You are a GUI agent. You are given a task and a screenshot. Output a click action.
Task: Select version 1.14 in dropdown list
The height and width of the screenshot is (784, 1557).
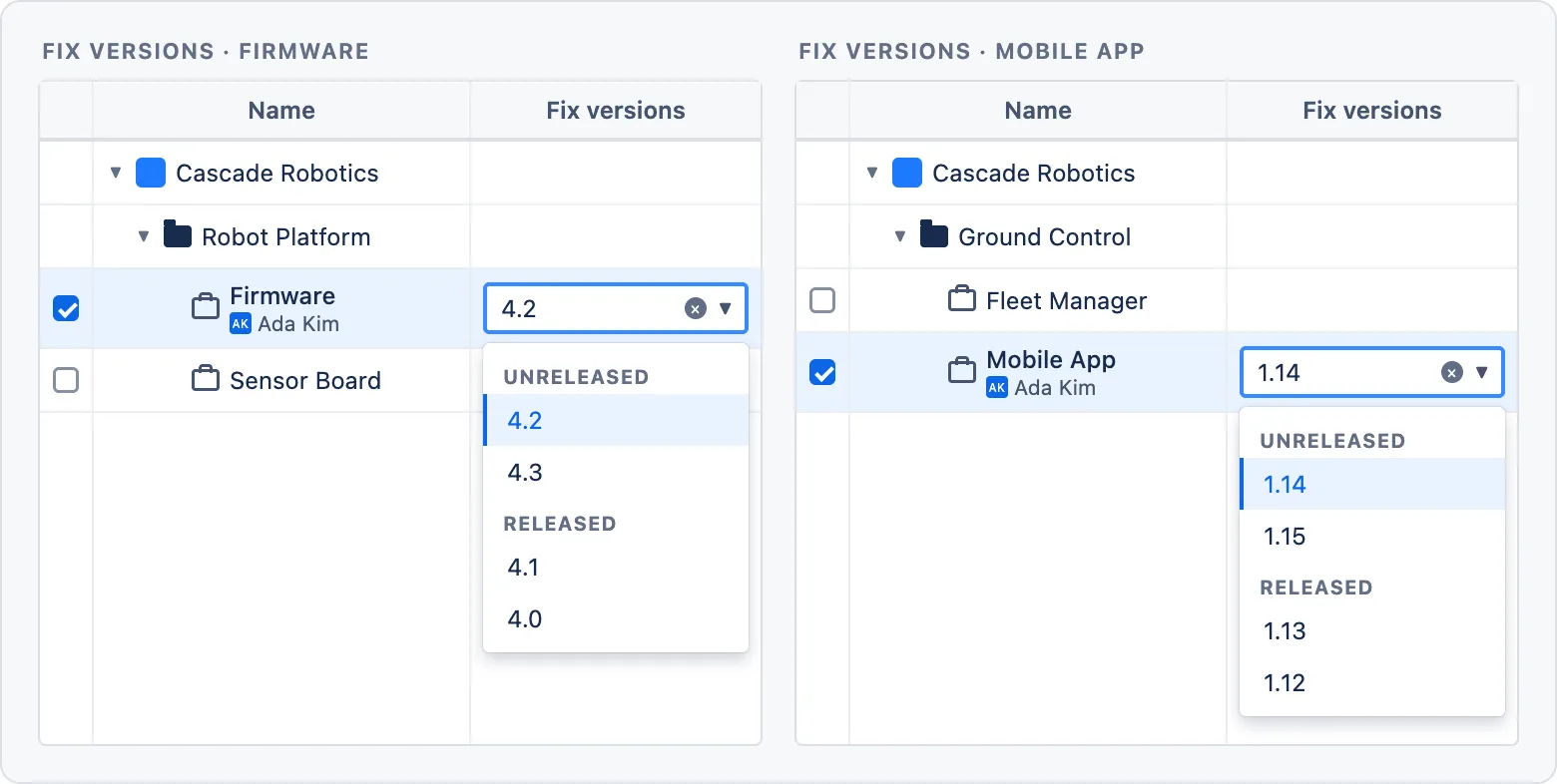coord(1372,484)
